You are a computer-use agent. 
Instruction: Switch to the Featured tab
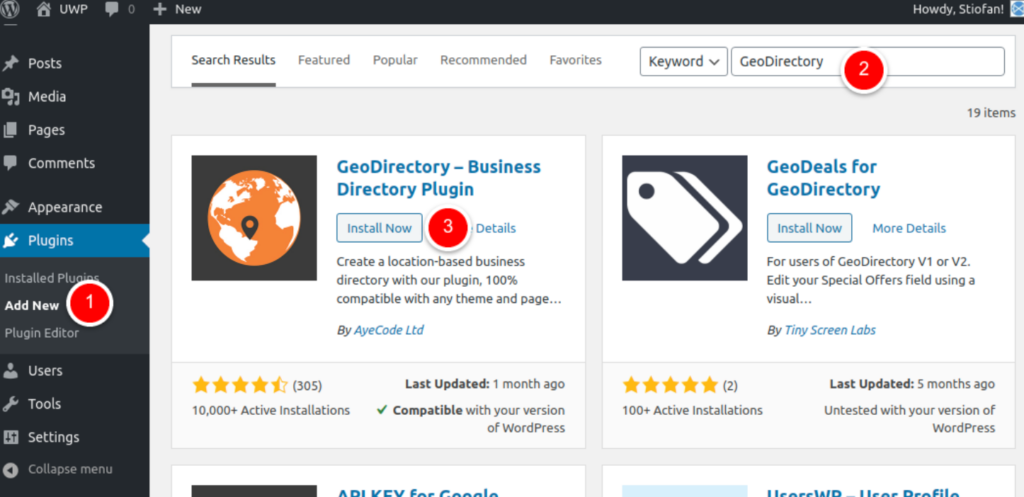[324, 60]
